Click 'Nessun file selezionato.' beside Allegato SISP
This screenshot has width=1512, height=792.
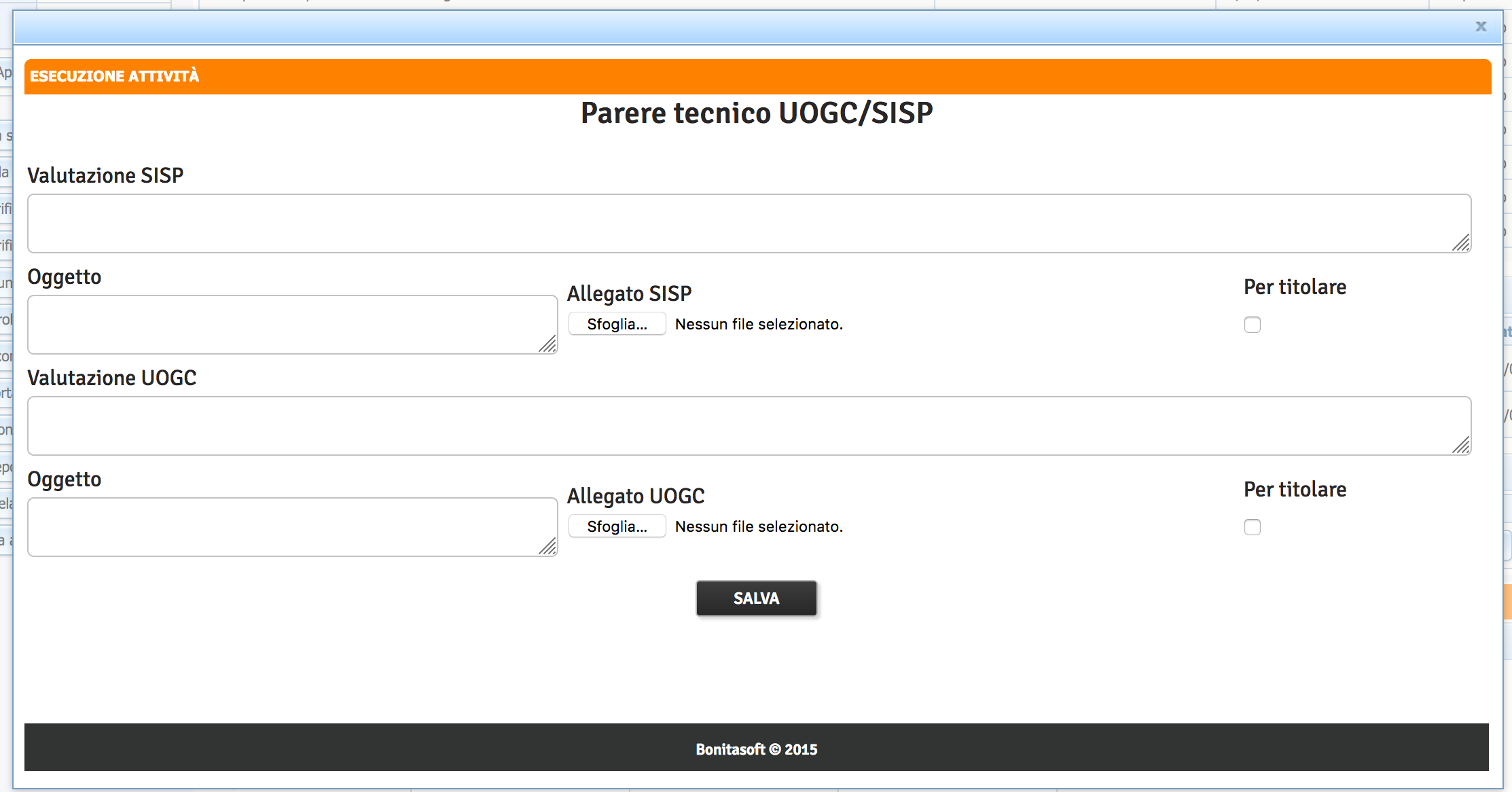(x=759, y=324)
